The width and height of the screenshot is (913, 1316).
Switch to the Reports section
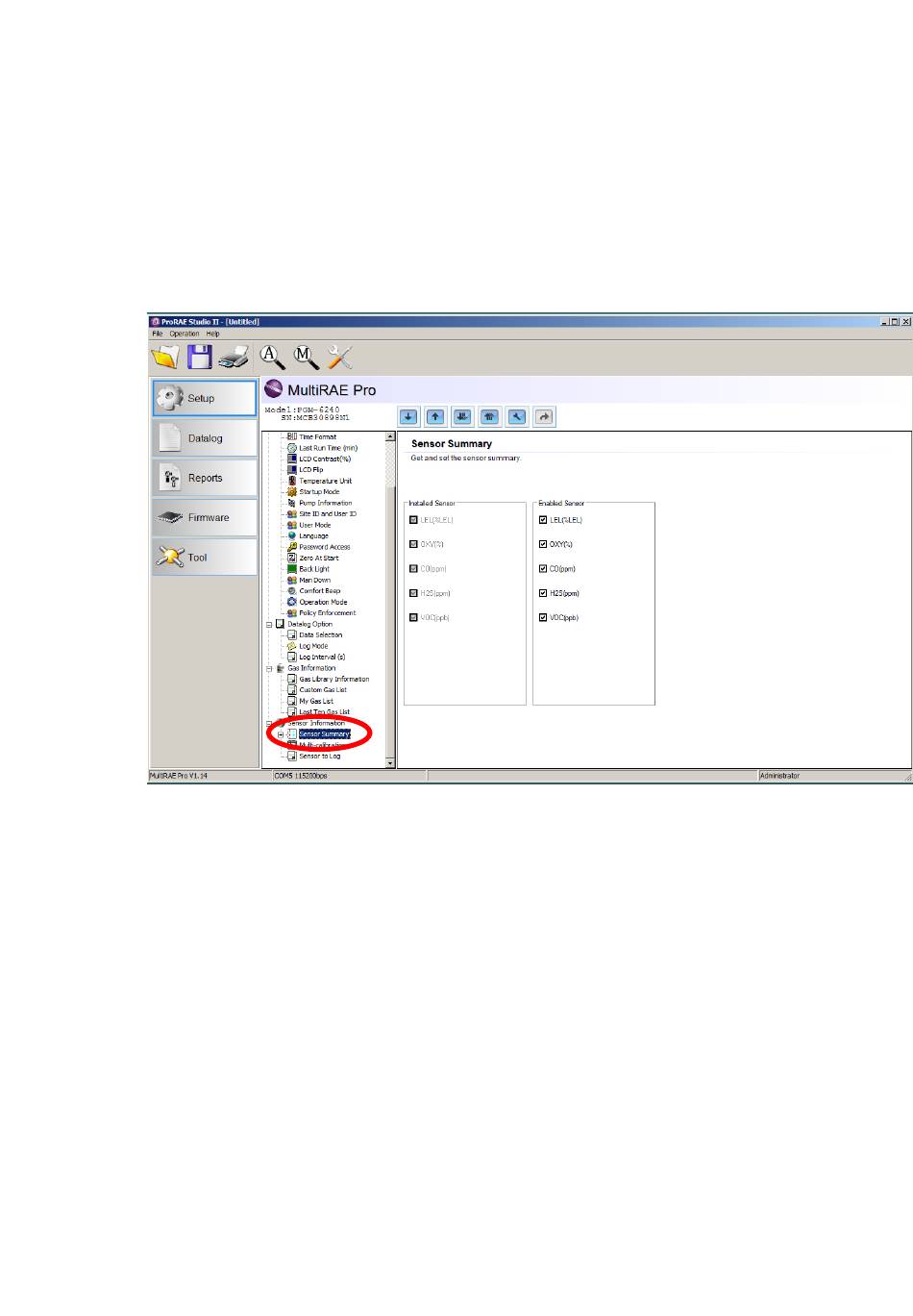click(205, 478)
